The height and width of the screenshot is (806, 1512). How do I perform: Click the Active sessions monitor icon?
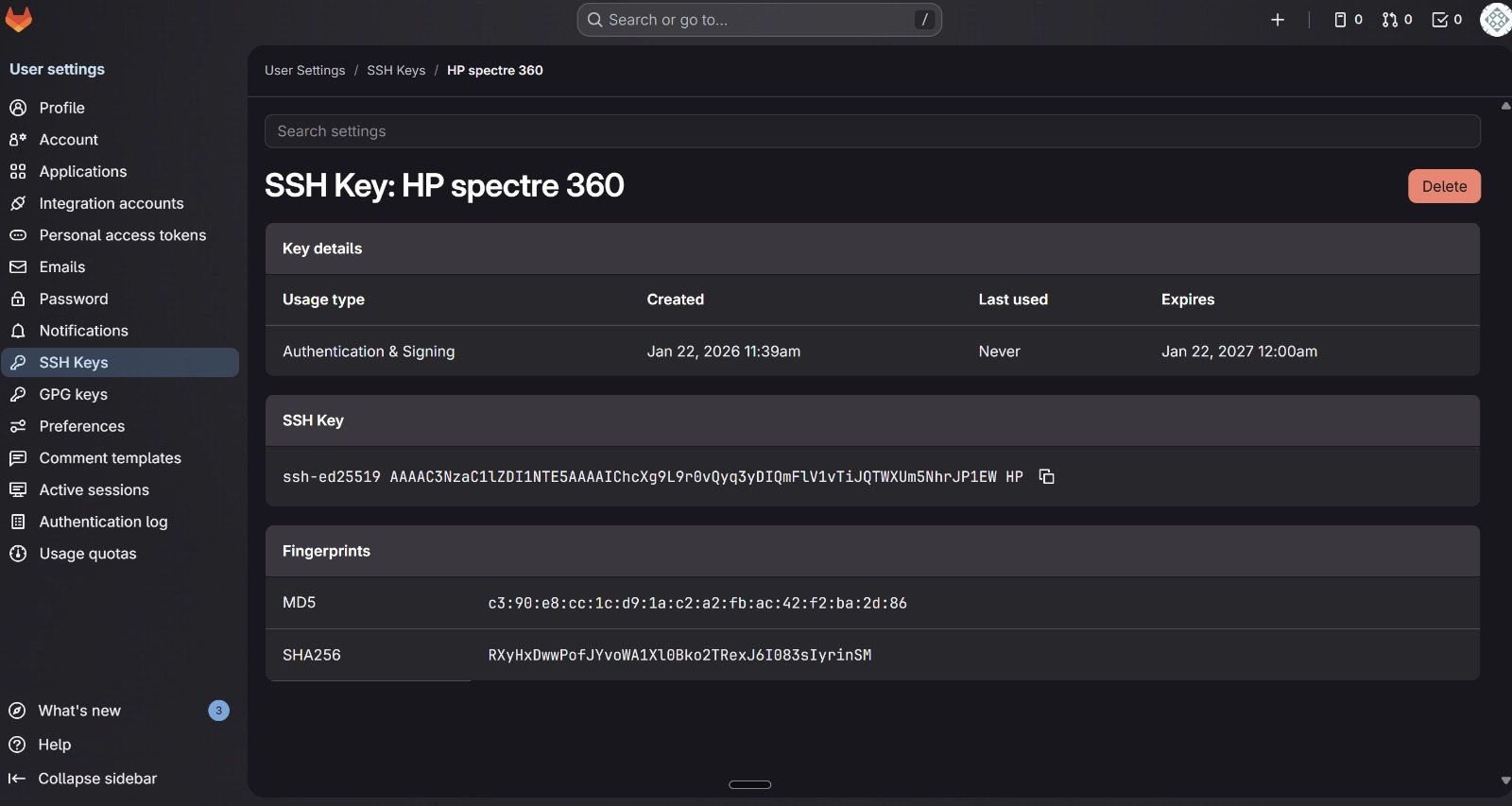coord(18,489)
